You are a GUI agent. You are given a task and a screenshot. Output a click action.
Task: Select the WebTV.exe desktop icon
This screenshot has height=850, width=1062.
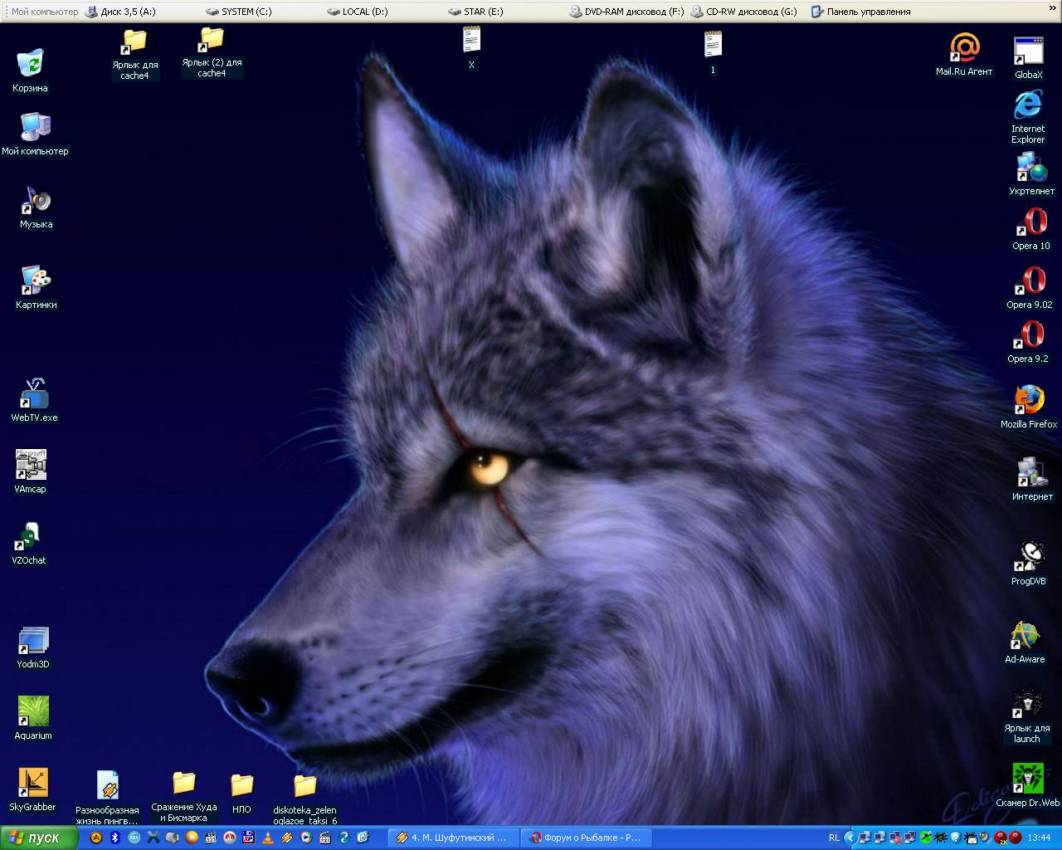click(x=34, y=394)
